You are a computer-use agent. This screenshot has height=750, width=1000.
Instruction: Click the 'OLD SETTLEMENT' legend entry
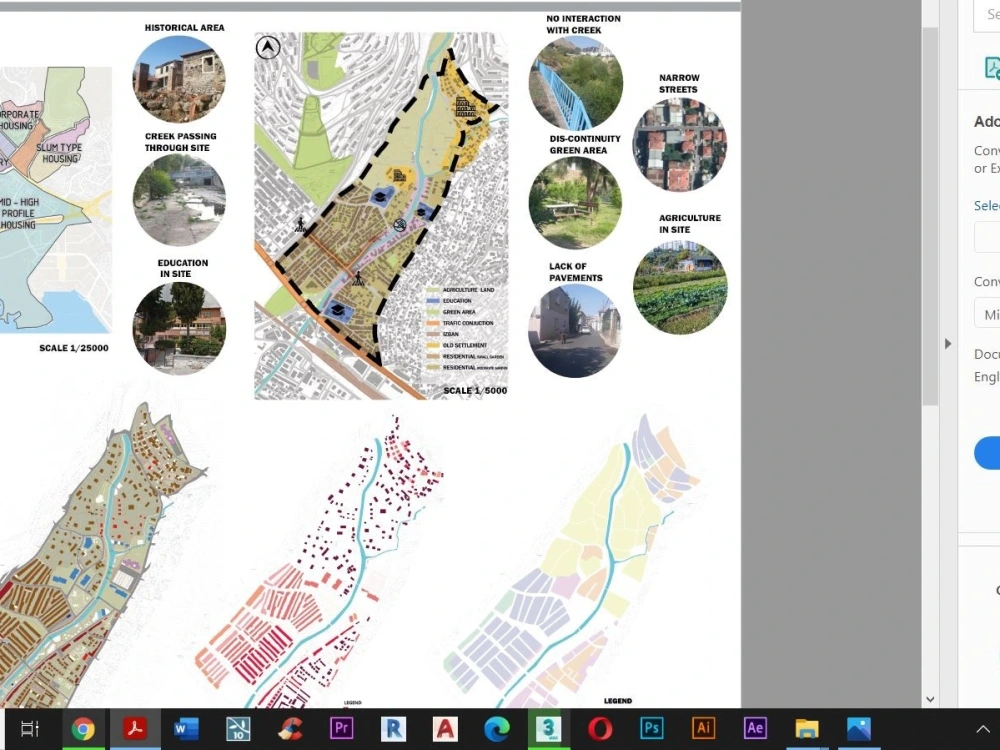(x=464, y=346)
